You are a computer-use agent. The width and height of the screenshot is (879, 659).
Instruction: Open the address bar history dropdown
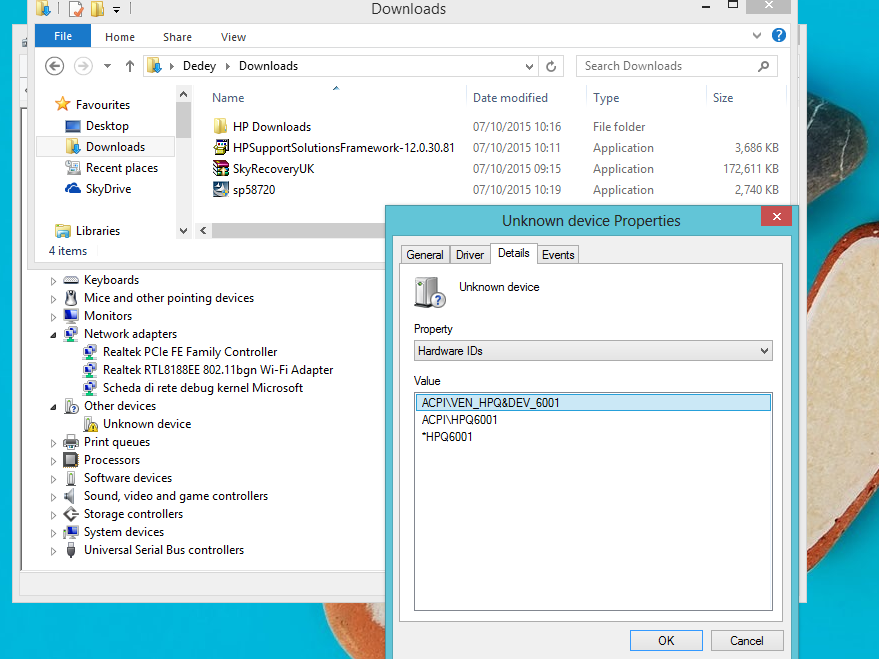[x=529, y=67]
